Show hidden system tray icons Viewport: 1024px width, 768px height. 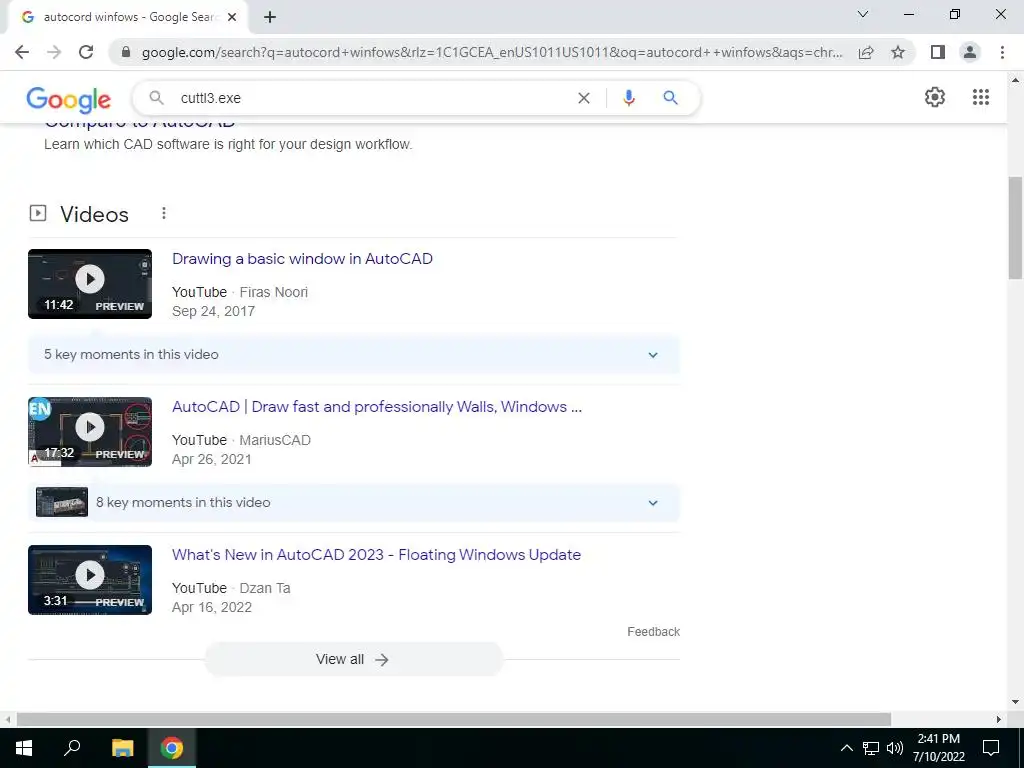[x=846, y=748]
